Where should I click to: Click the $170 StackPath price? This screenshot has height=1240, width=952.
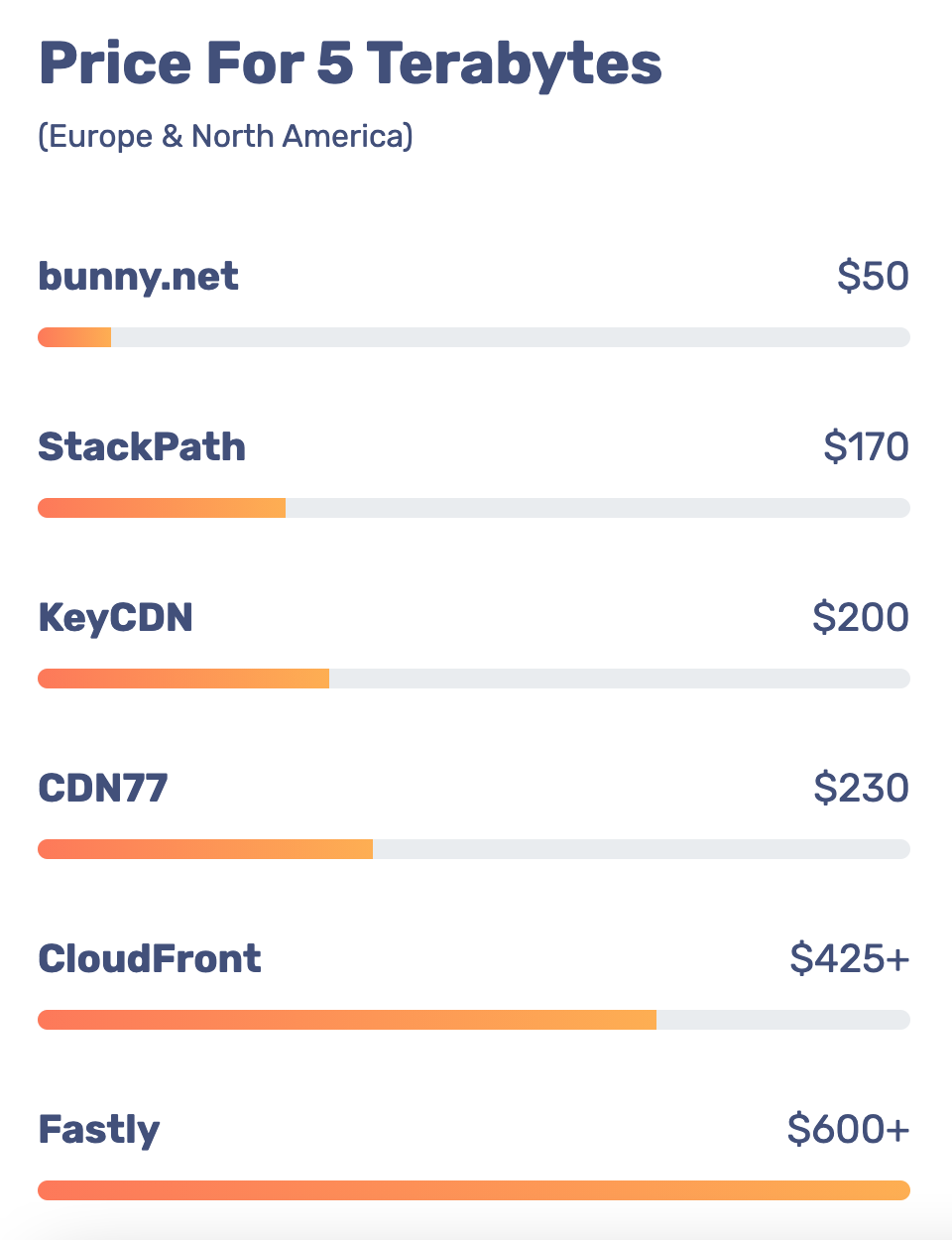click(866, 447)
